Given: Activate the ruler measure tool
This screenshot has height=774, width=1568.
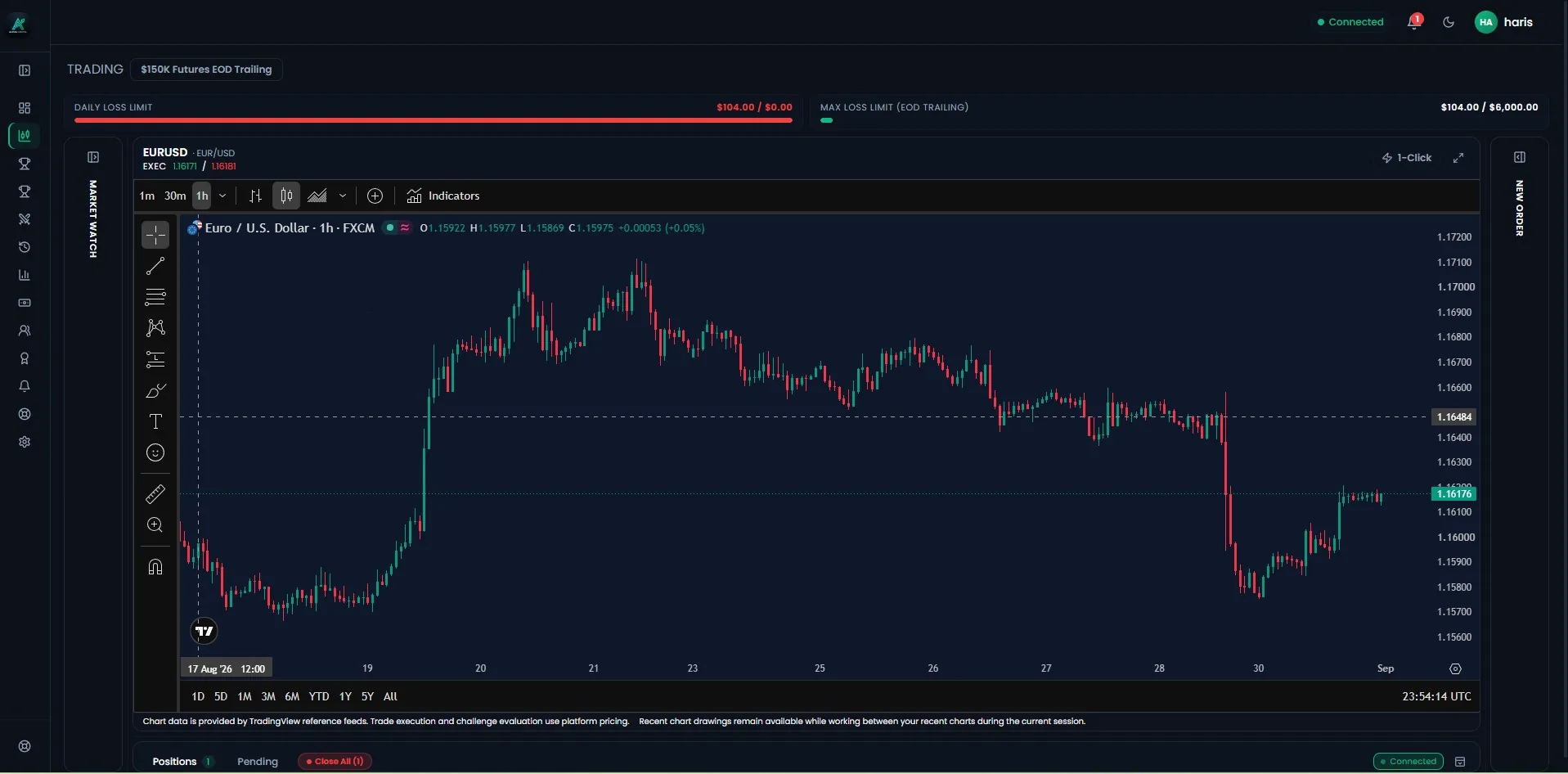Looking at the screenshot, I should pos(155,494).
